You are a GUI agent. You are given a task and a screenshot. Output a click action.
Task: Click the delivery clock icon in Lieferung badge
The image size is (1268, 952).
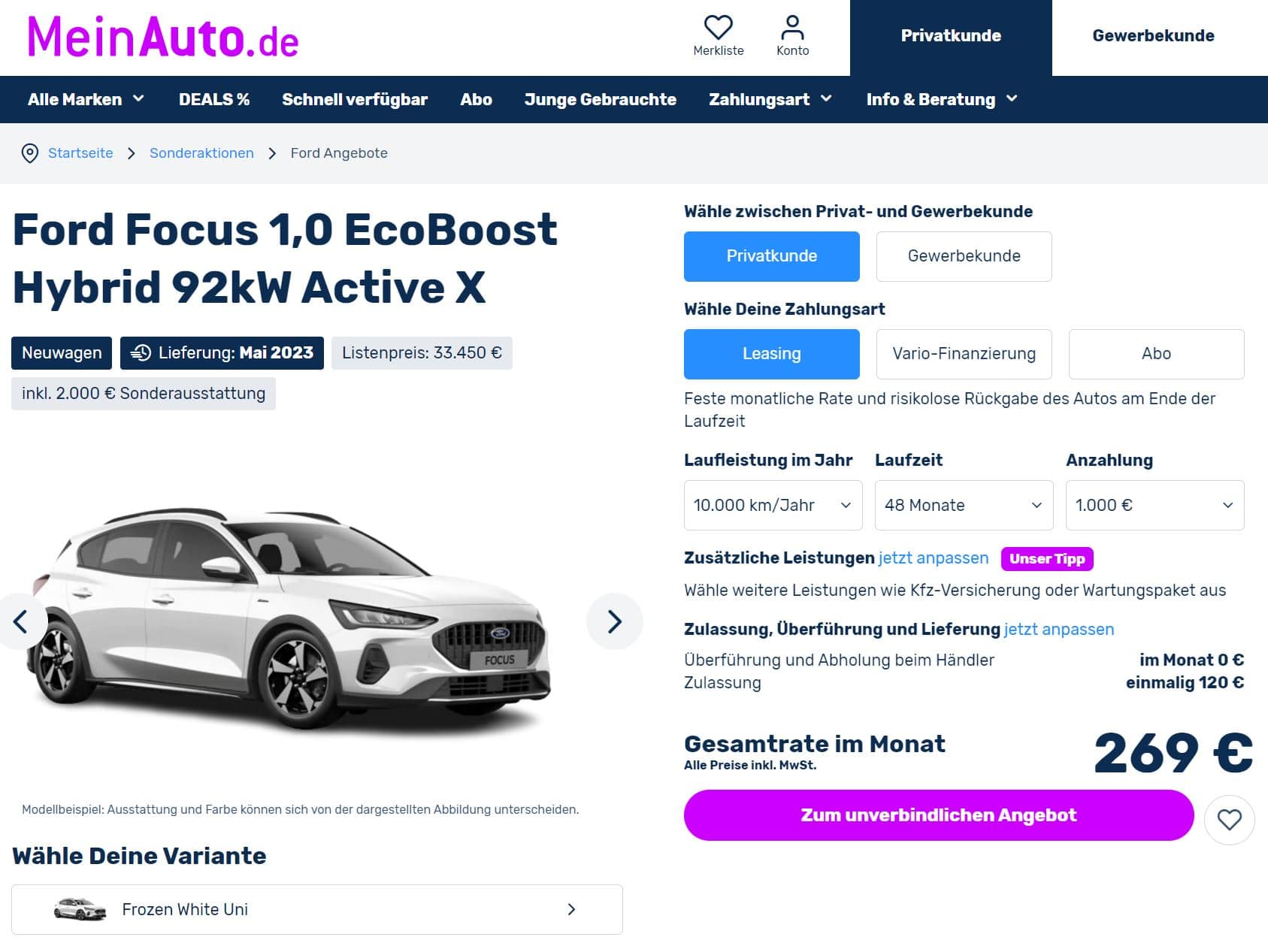point(141,352)
